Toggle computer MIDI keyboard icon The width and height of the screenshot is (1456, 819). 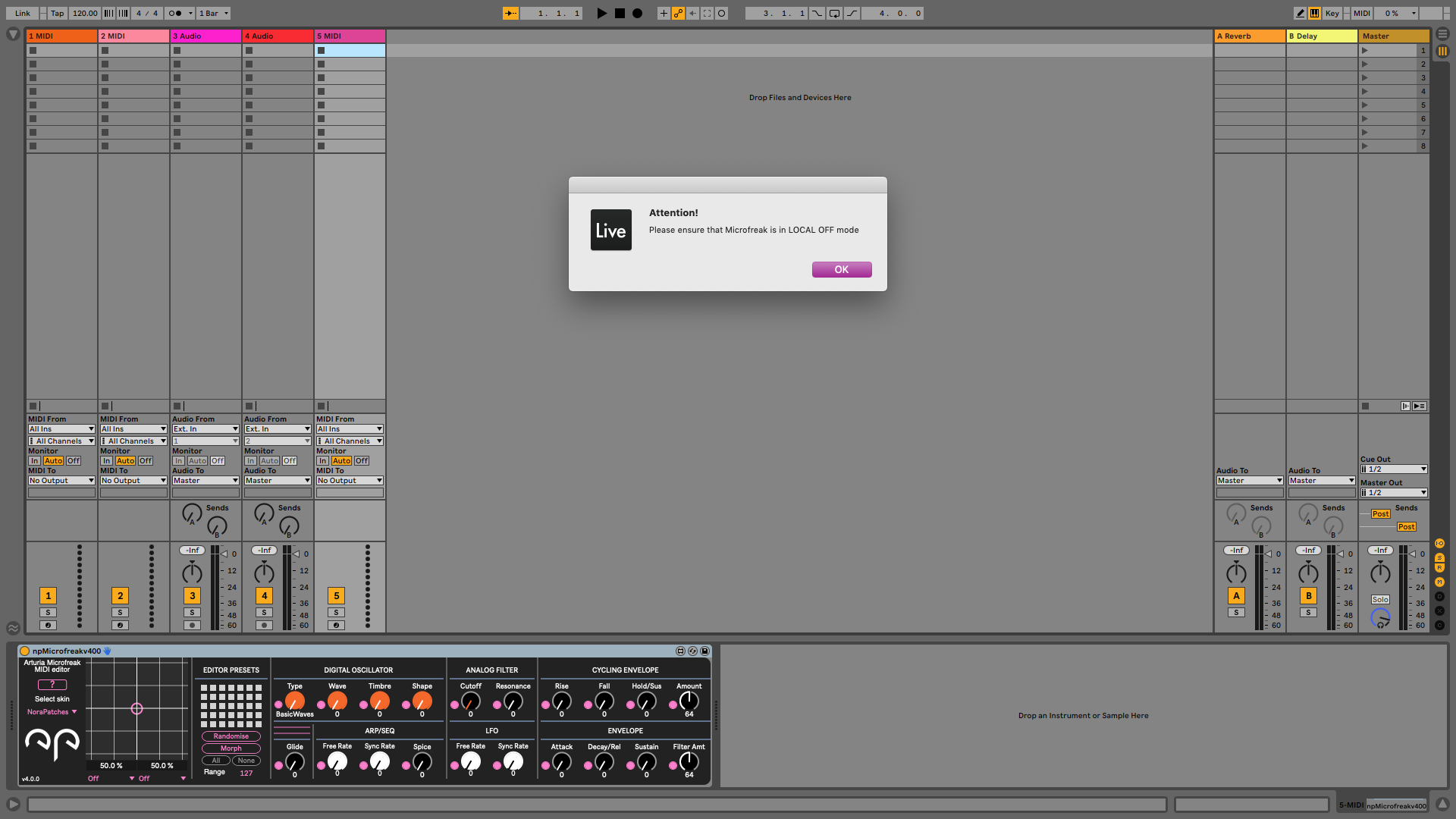1314,13
